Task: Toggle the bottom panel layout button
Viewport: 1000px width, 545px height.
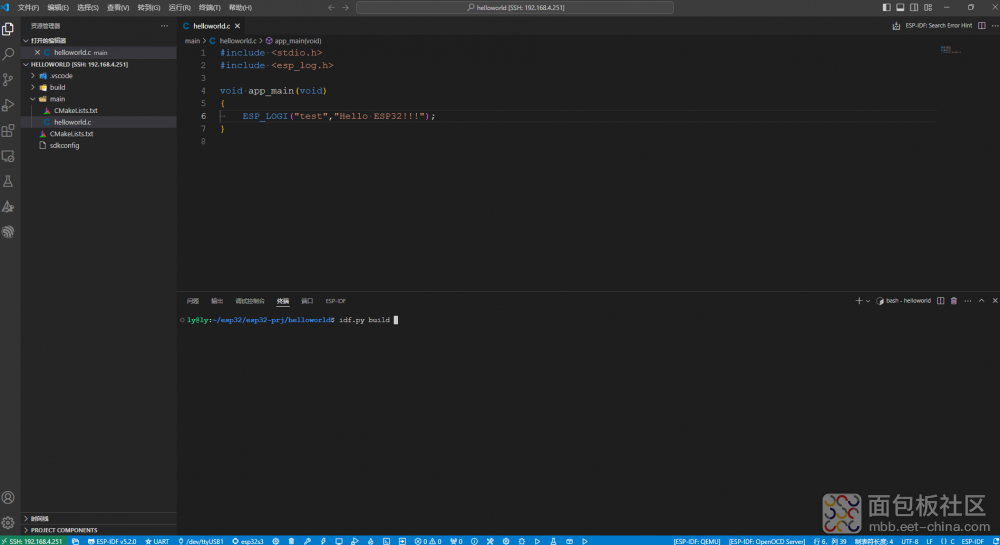Action: click(x=900, y=7)
